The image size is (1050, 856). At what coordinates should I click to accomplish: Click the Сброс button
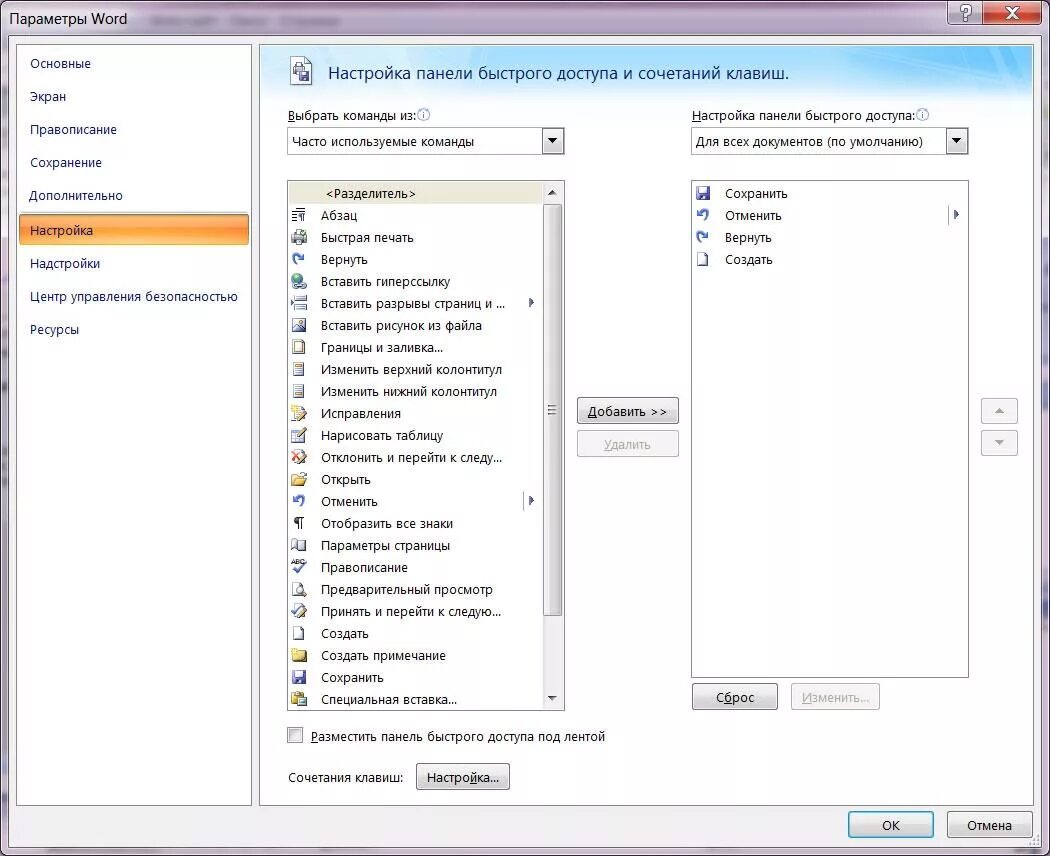click(735, 697)
